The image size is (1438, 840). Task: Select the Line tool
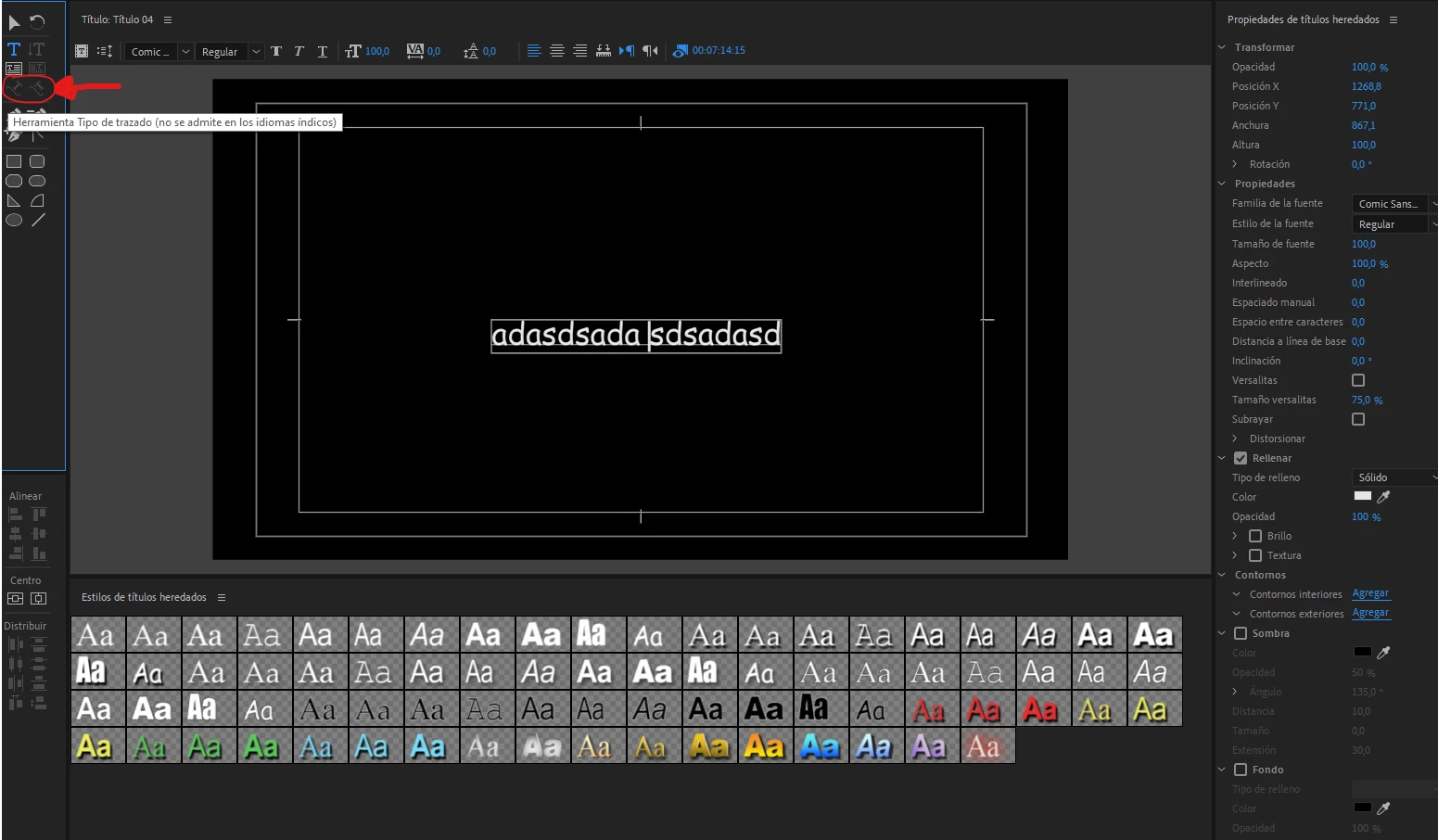pos(38,221)
